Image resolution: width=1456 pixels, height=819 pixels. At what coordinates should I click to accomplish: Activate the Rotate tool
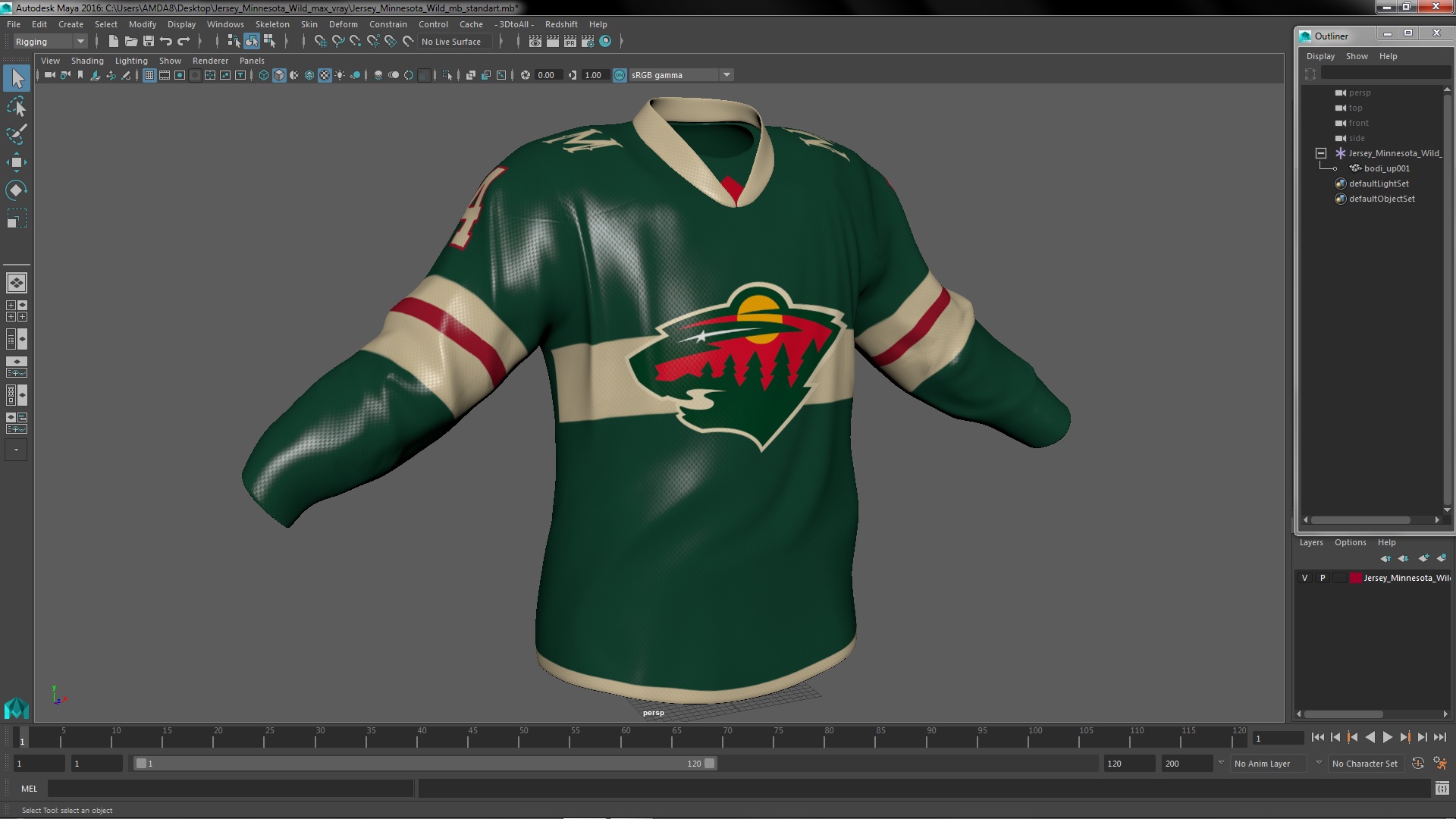coord(17,190)
